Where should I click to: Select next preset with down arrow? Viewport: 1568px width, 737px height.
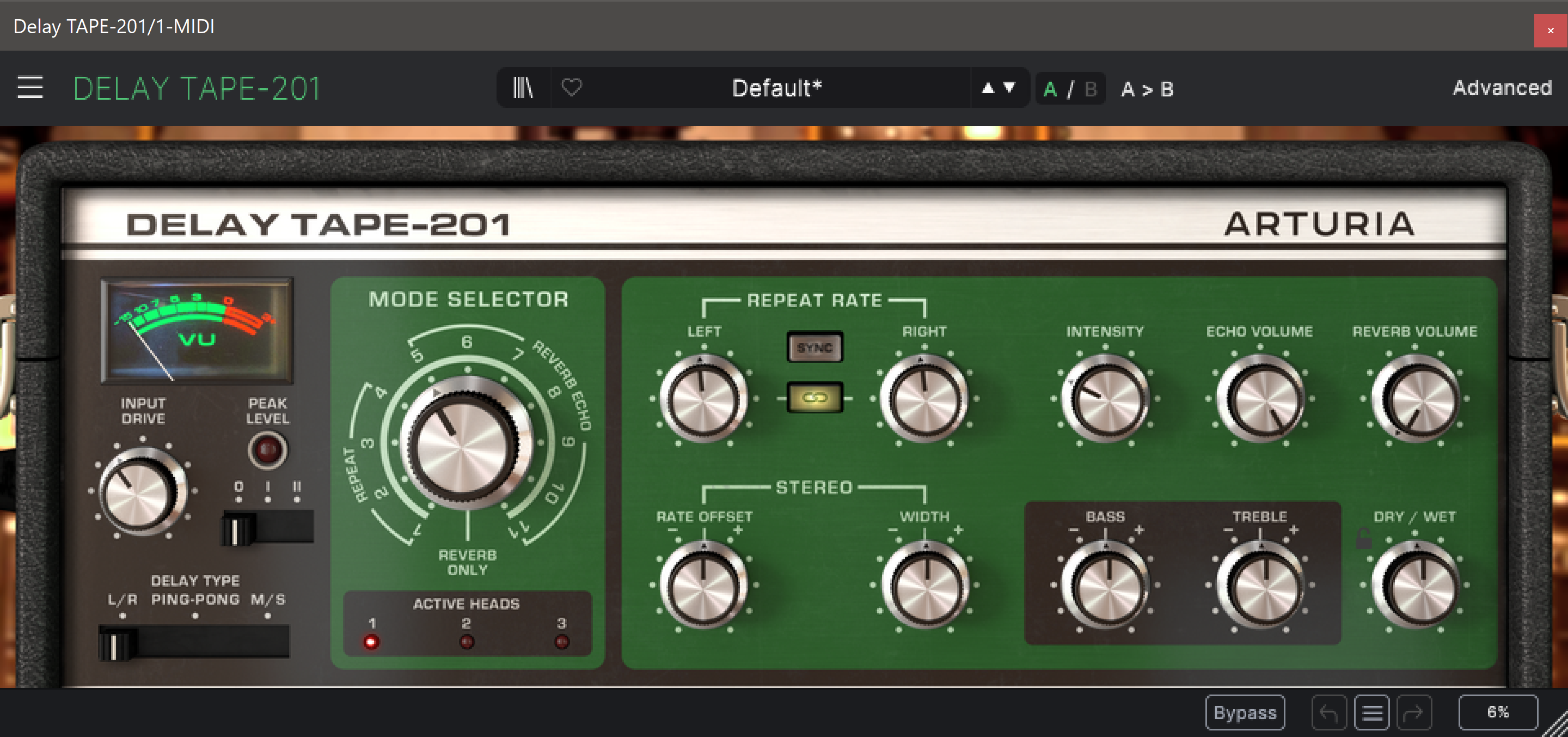[x=1009, y=88]
